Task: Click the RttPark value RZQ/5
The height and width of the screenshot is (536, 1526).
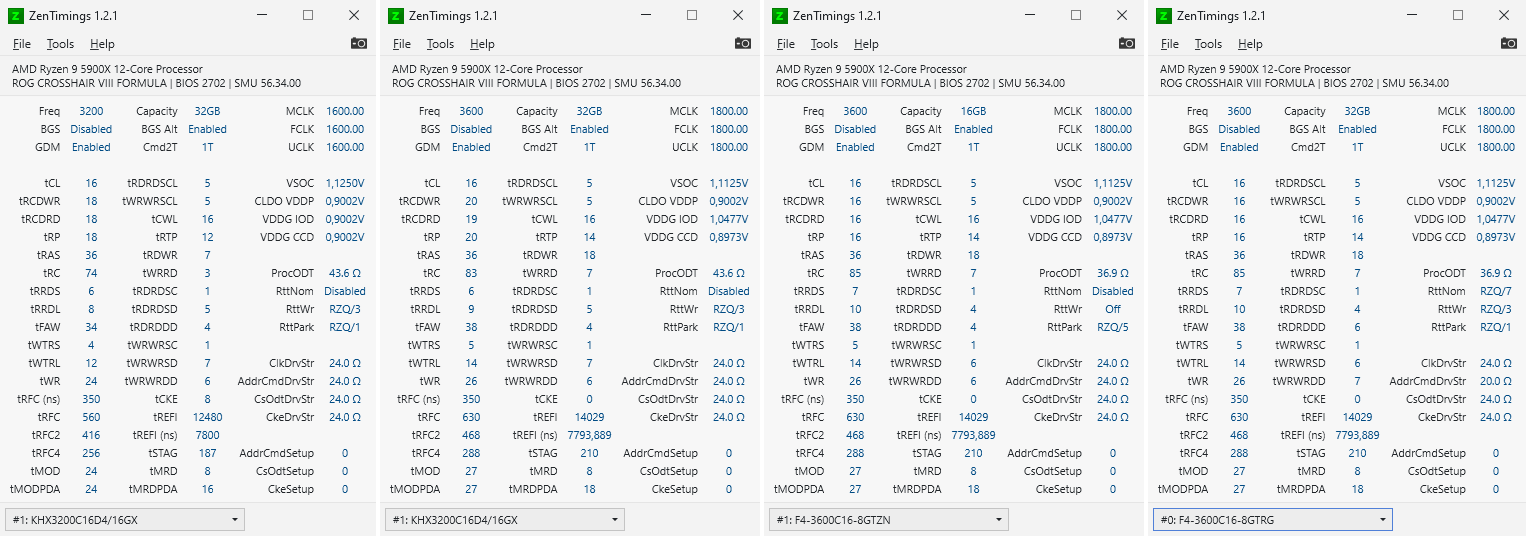Action: [x=1113, y=327]
